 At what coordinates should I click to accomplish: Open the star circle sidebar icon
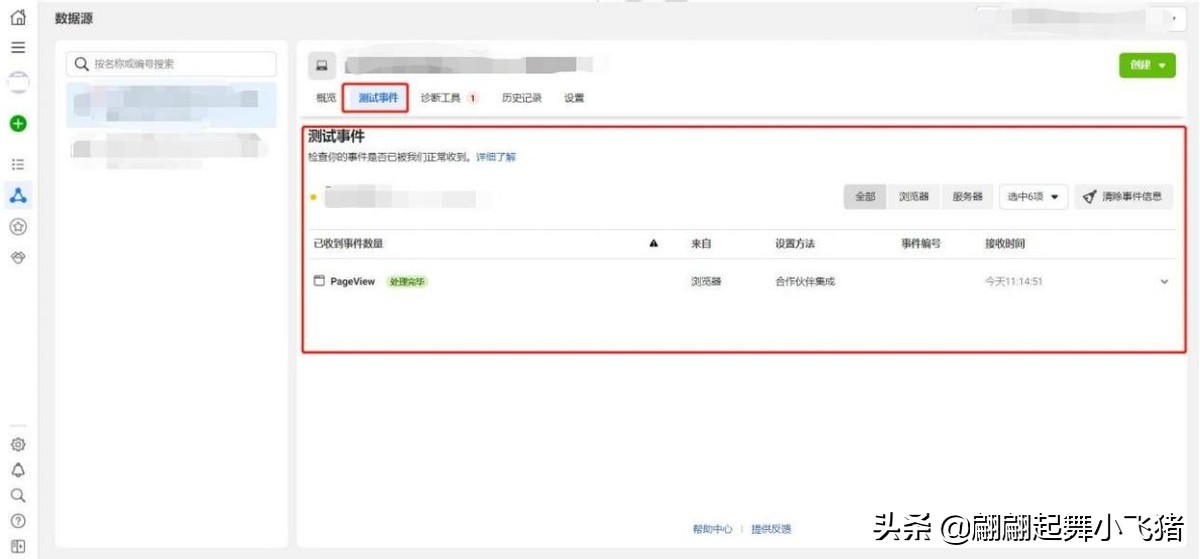point(18,227)
